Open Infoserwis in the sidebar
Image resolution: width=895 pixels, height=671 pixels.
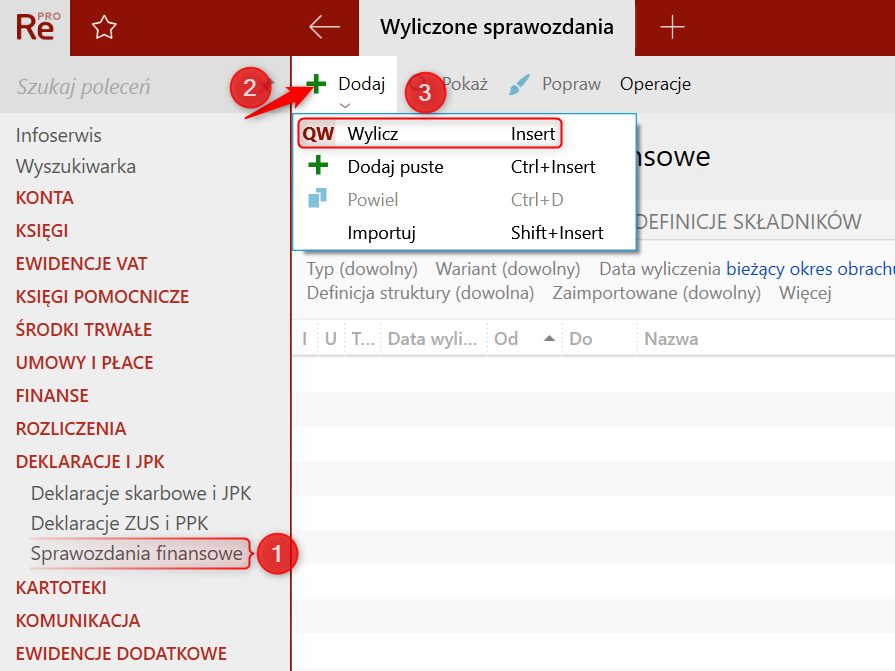pos(58,136)
